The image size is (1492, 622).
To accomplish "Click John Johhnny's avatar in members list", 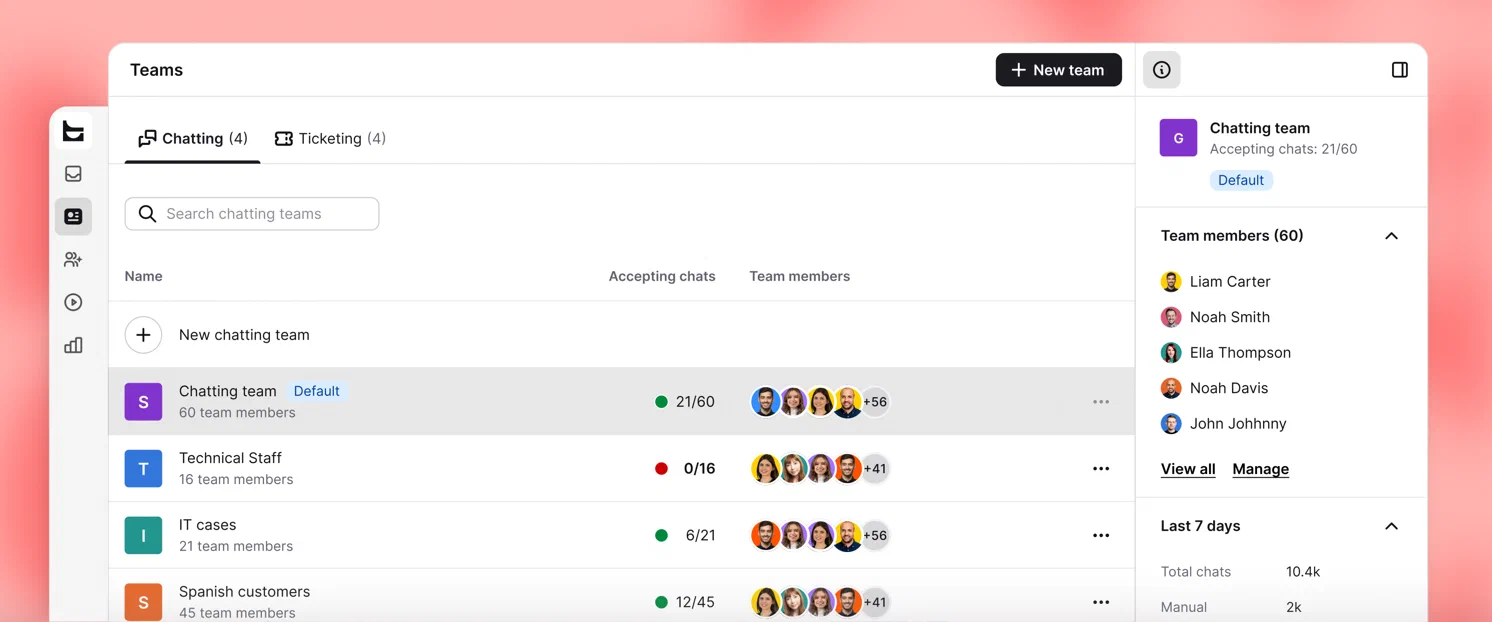I will point(1171,424).
